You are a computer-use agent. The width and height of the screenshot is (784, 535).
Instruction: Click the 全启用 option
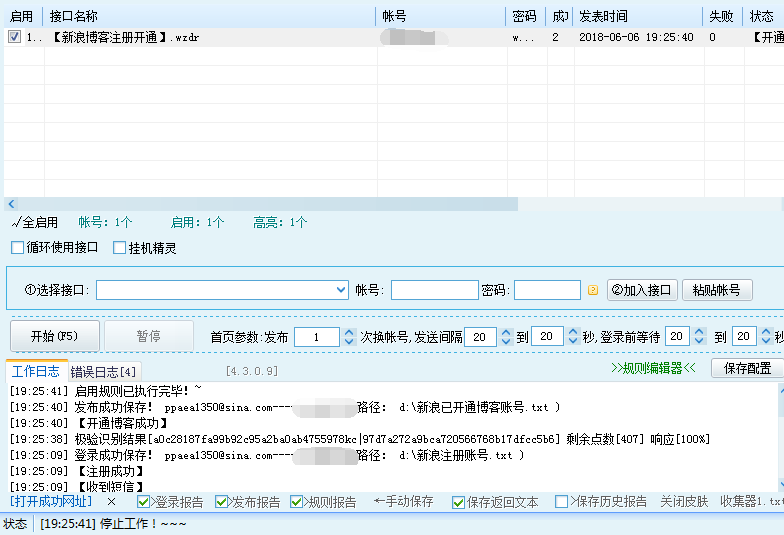(35, 222)
